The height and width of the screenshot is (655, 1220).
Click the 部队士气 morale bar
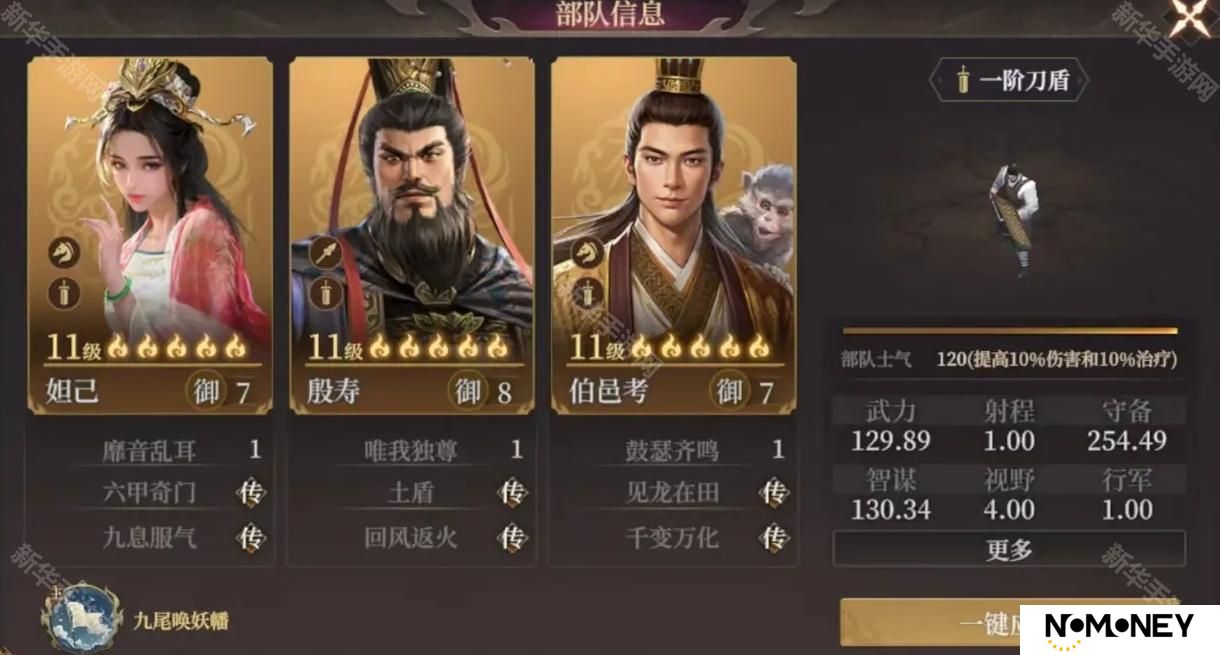coord(1010,331)
